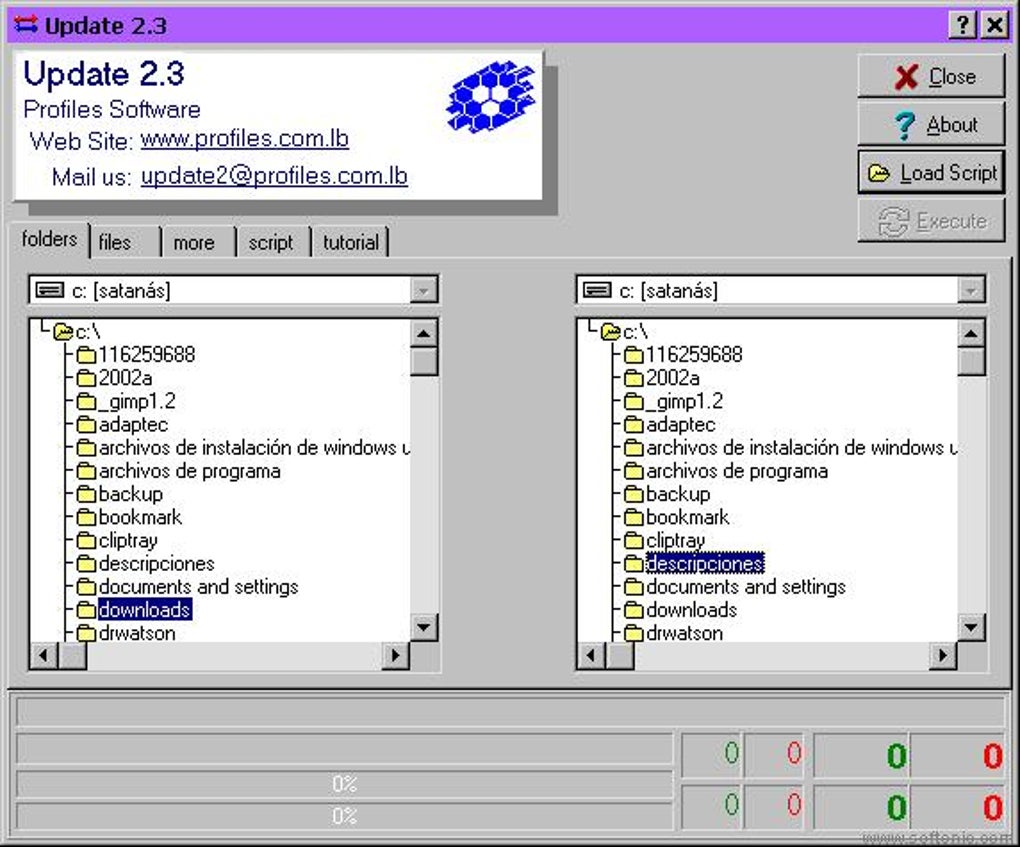Viewport: 1020px width, 847px height.
Task: Select downloads in the left folder tree
Action: pyautogui.click(x=144, y=610)
